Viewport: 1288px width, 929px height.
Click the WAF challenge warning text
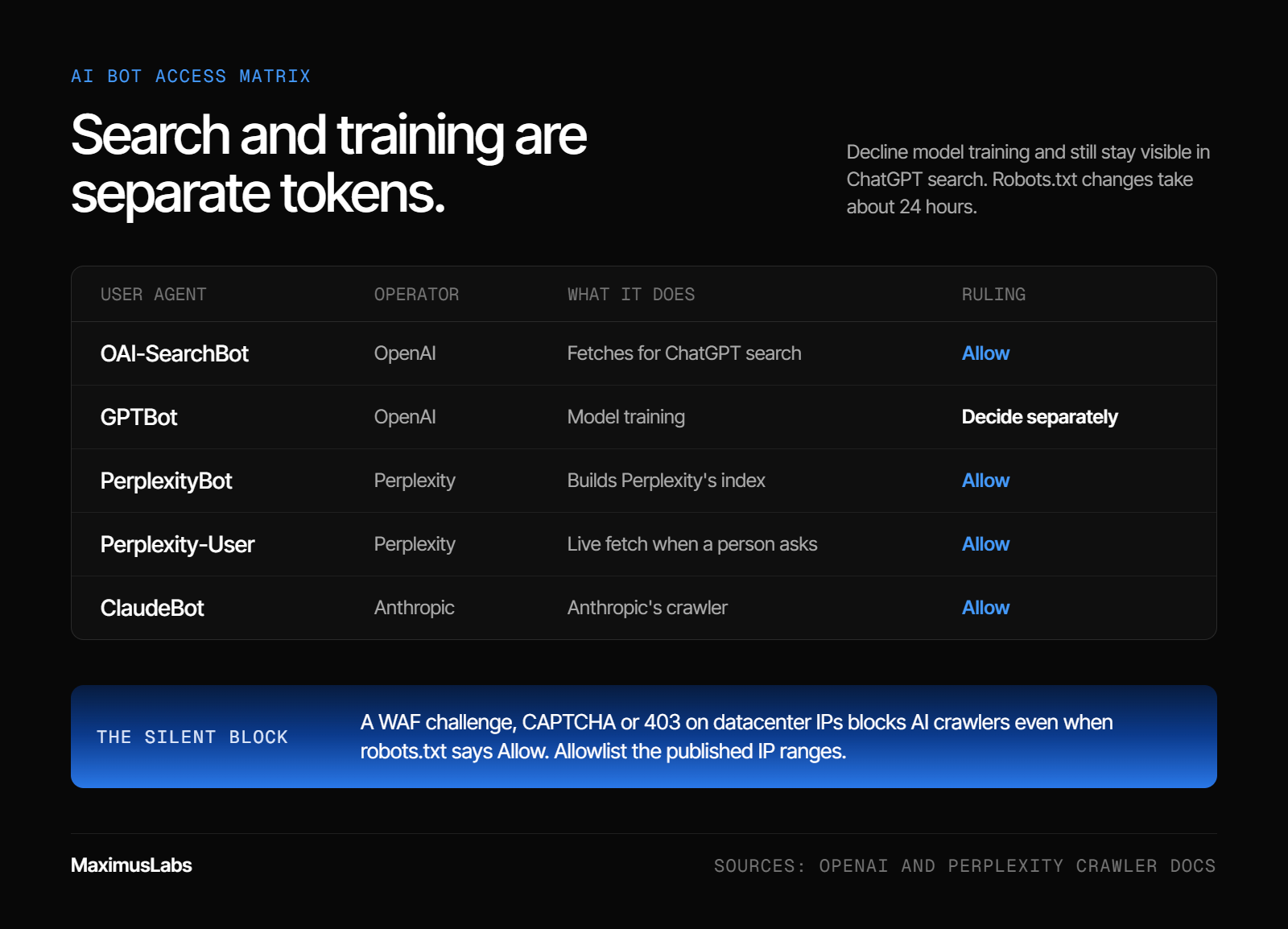click(737, 737)
